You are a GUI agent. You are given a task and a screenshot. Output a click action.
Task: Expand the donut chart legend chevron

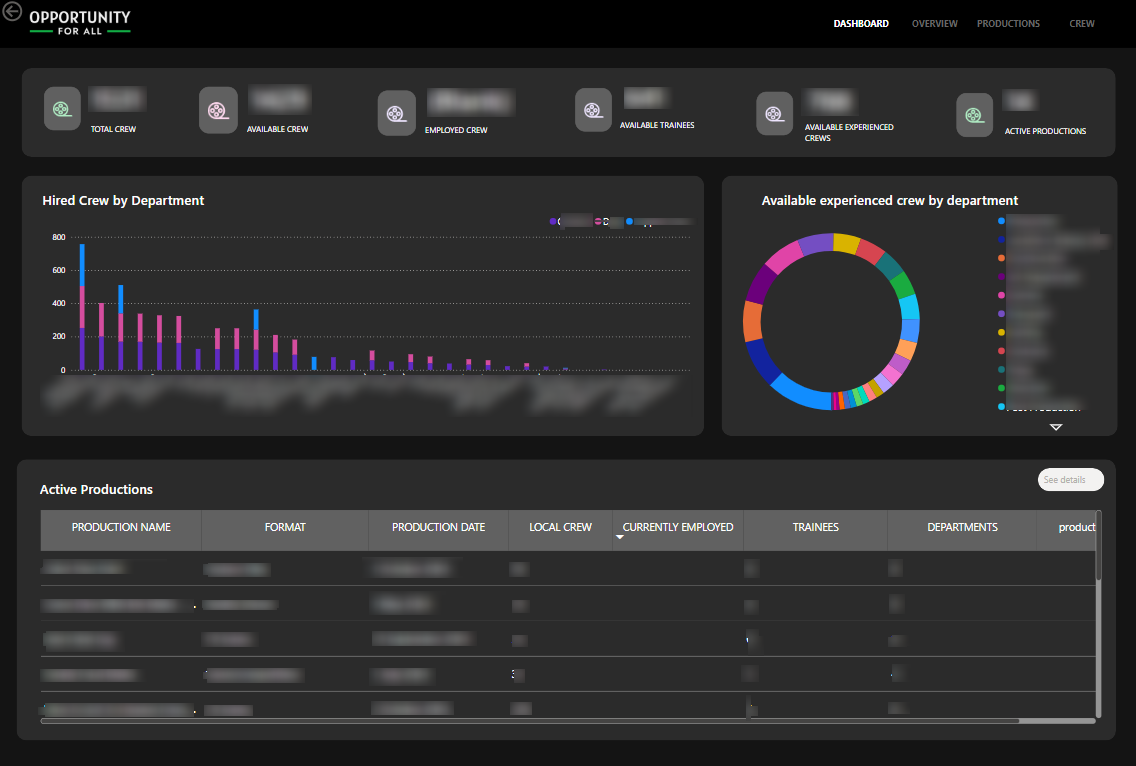tap(1056, 426)
